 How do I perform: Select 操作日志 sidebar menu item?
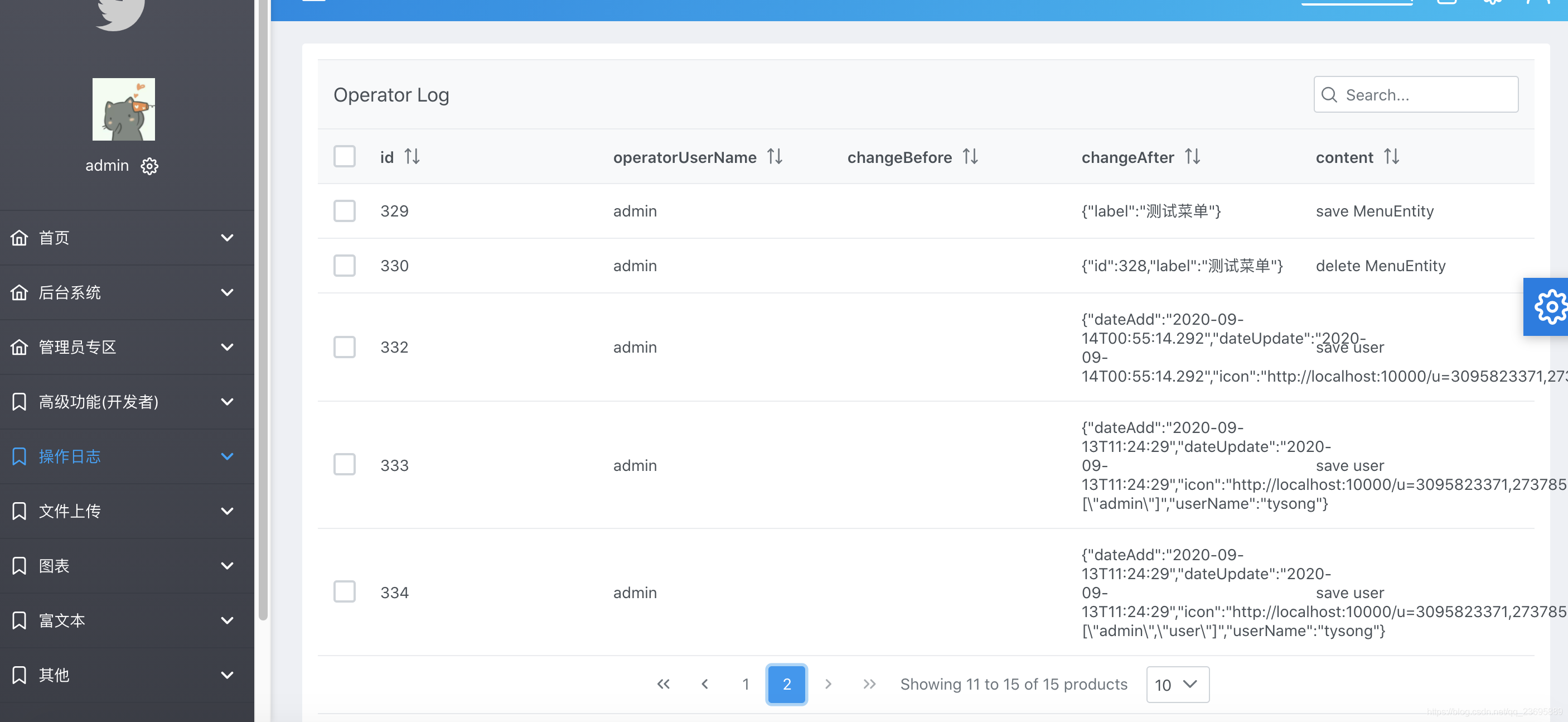(127, 456)
